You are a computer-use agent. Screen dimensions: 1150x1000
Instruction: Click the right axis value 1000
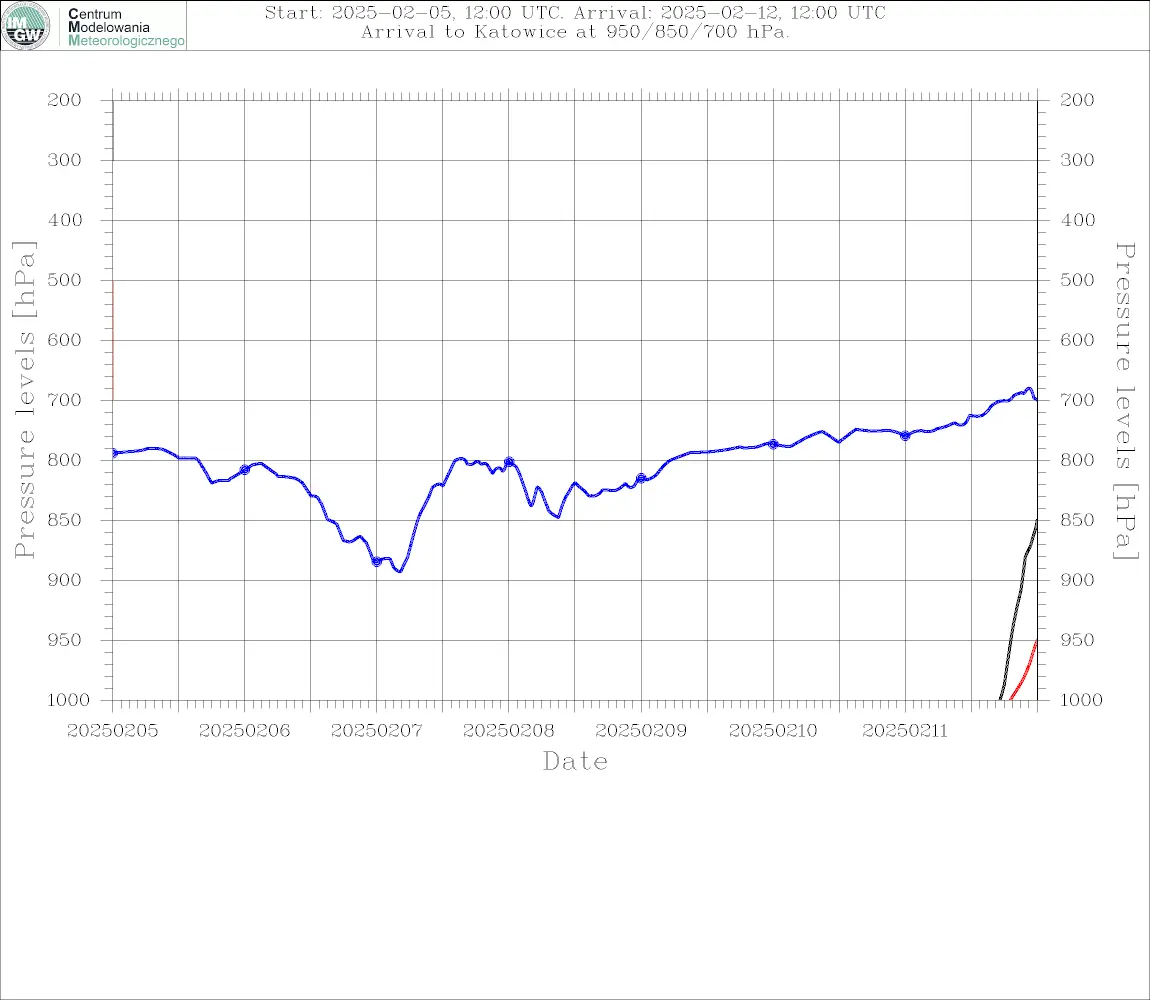tap(1081, 700)
